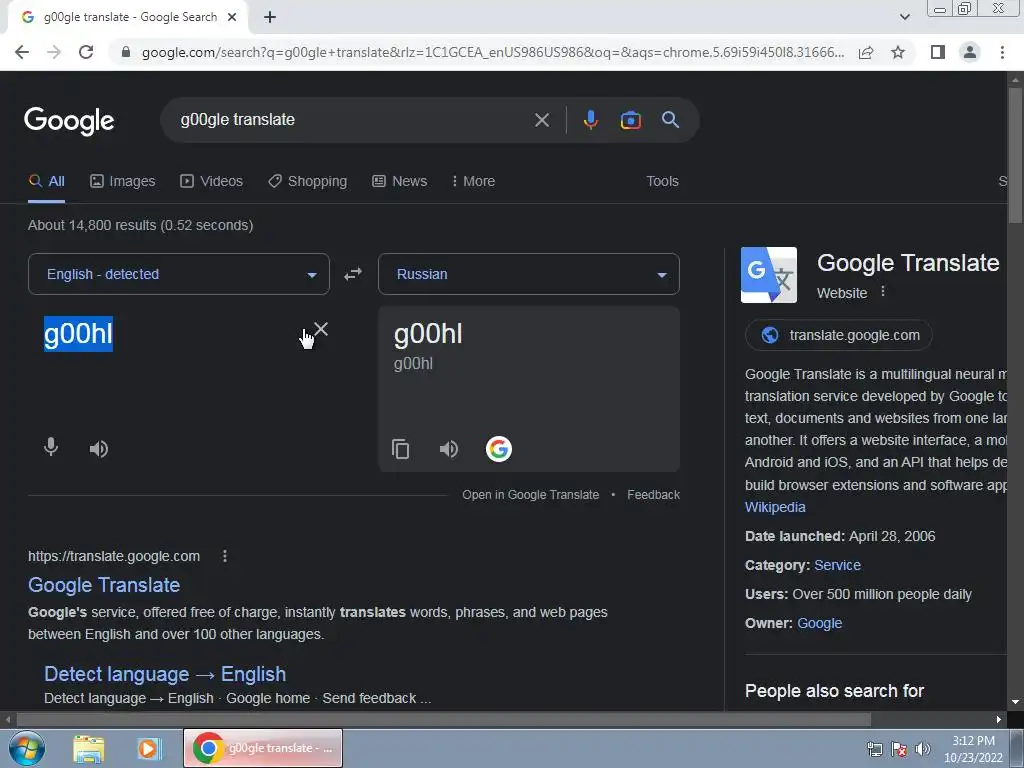
Task: Open Chrome three-dot menu
Action: coord(1002,52)
